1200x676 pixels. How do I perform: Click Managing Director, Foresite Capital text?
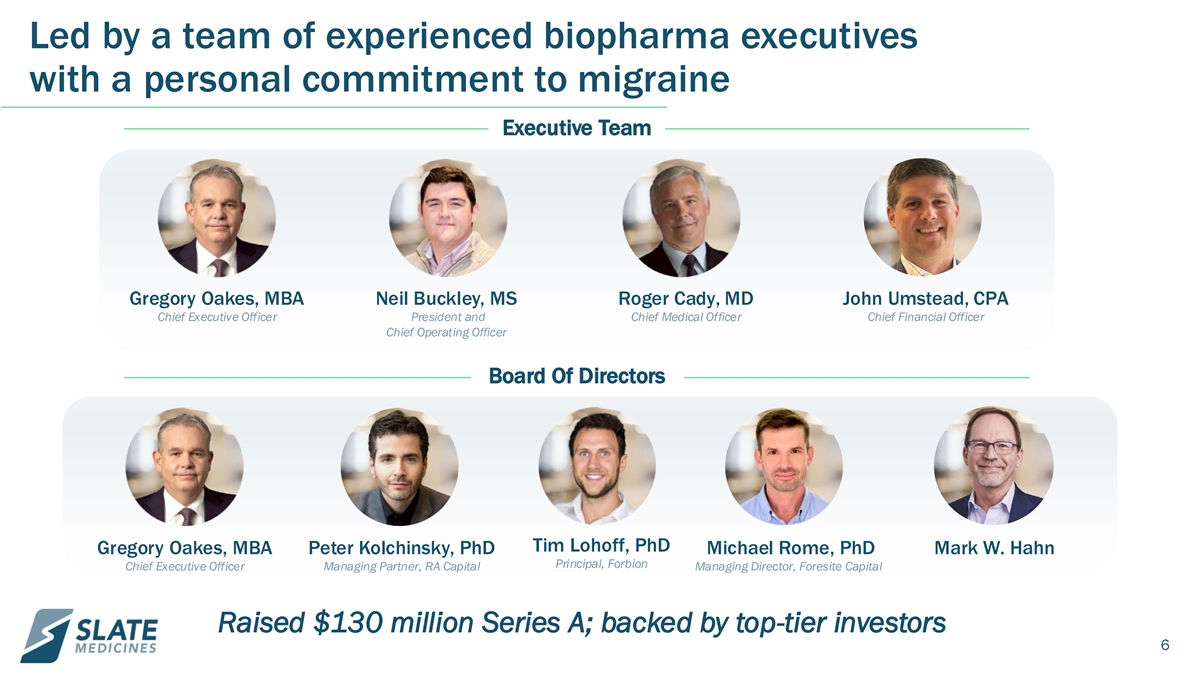(x=788, y=567)
